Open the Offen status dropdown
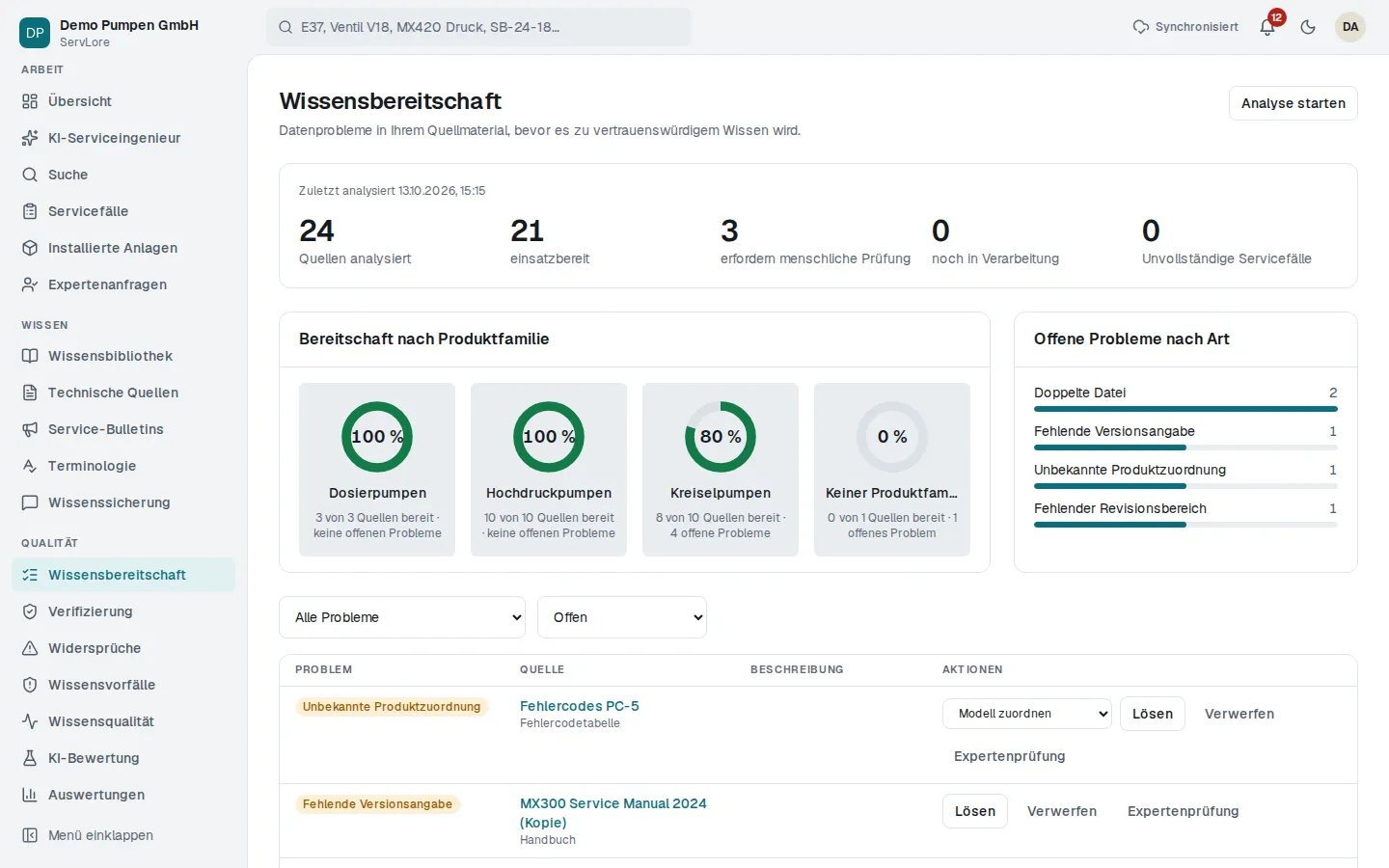1389x868 pixels. coord(622,617)
